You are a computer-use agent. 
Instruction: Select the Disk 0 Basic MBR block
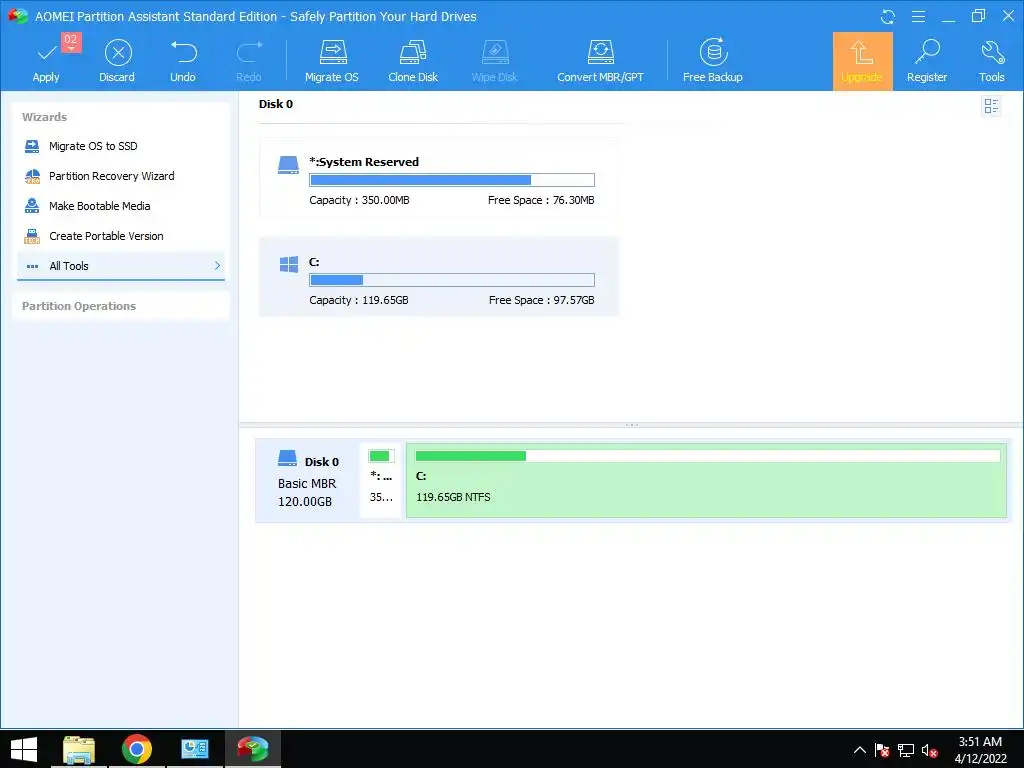coord(308,481)
